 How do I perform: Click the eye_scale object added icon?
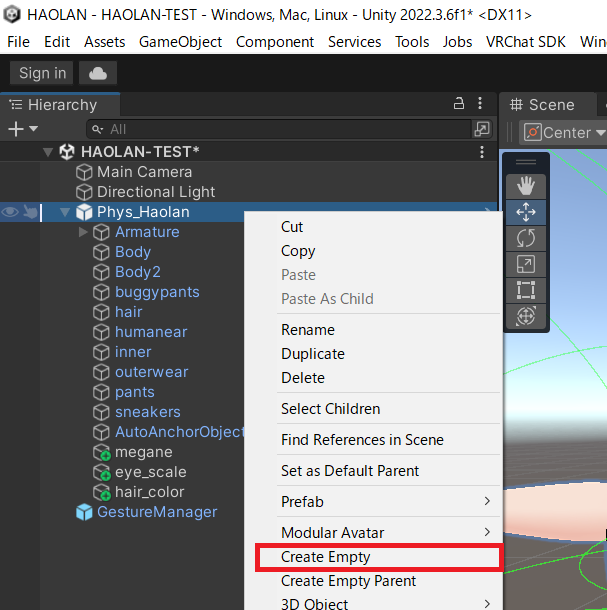coord(102,472)
